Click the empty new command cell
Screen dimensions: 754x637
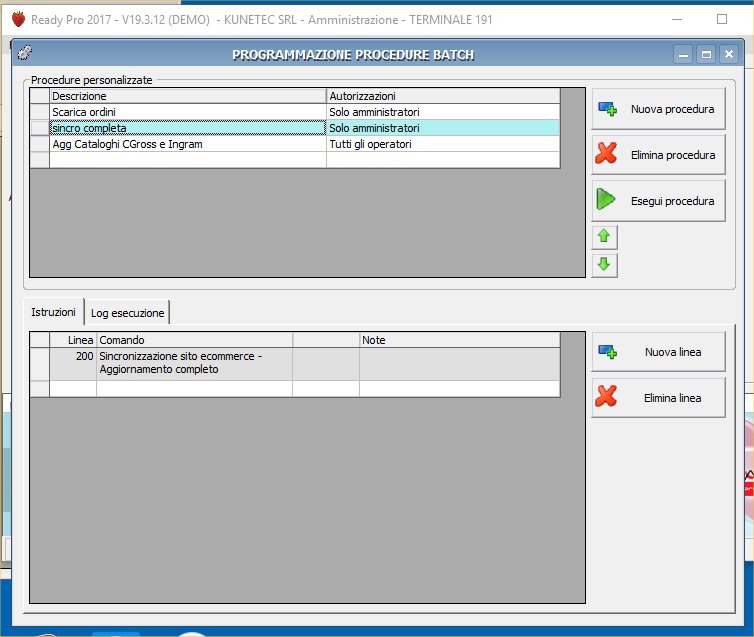click(x=194, y=388)
